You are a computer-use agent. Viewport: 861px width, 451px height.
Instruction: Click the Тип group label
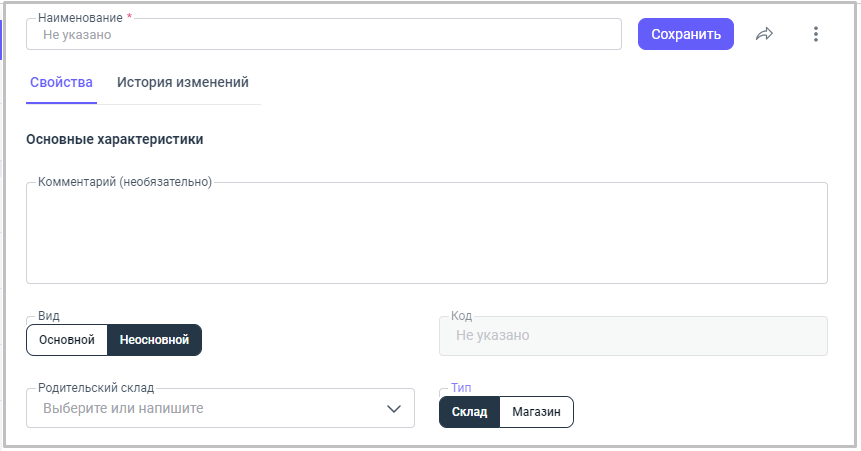[461, 388]
